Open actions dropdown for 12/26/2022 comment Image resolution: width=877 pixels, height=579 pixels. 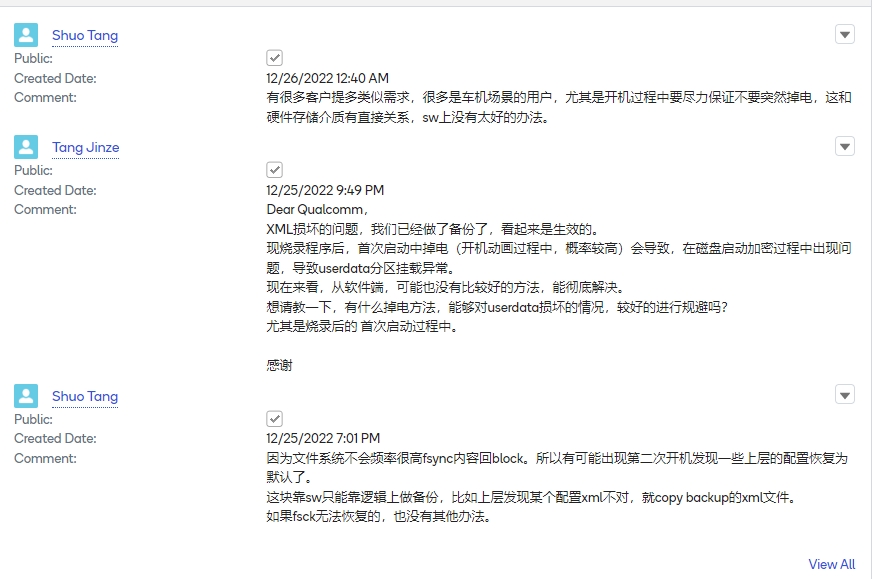tap(845, 35)
